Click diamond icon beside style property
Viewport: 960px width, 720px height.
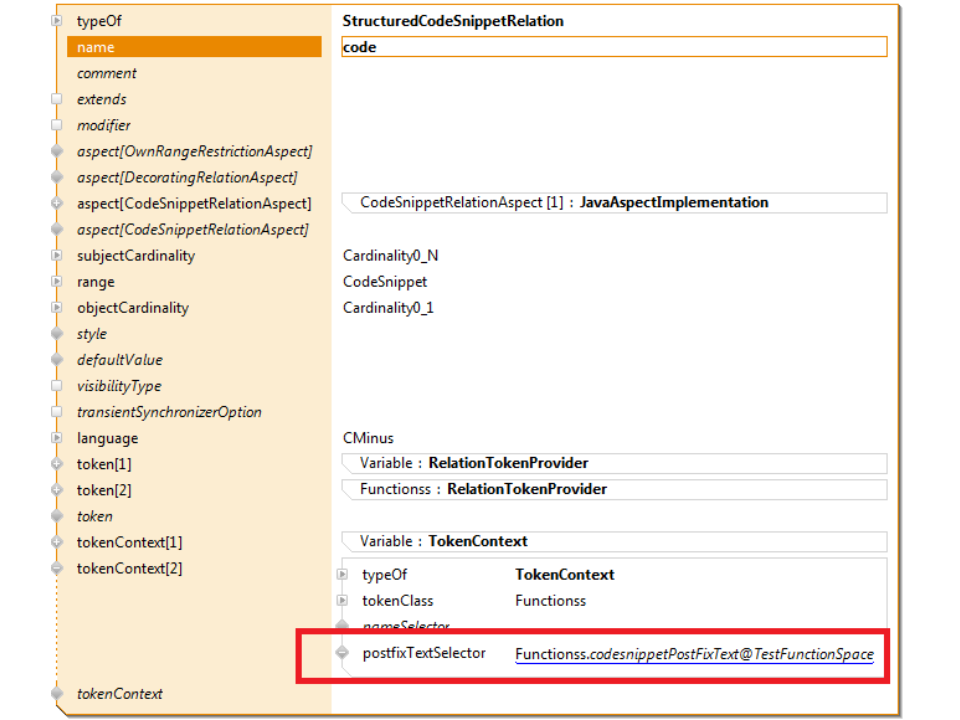(x=57, y=334)
